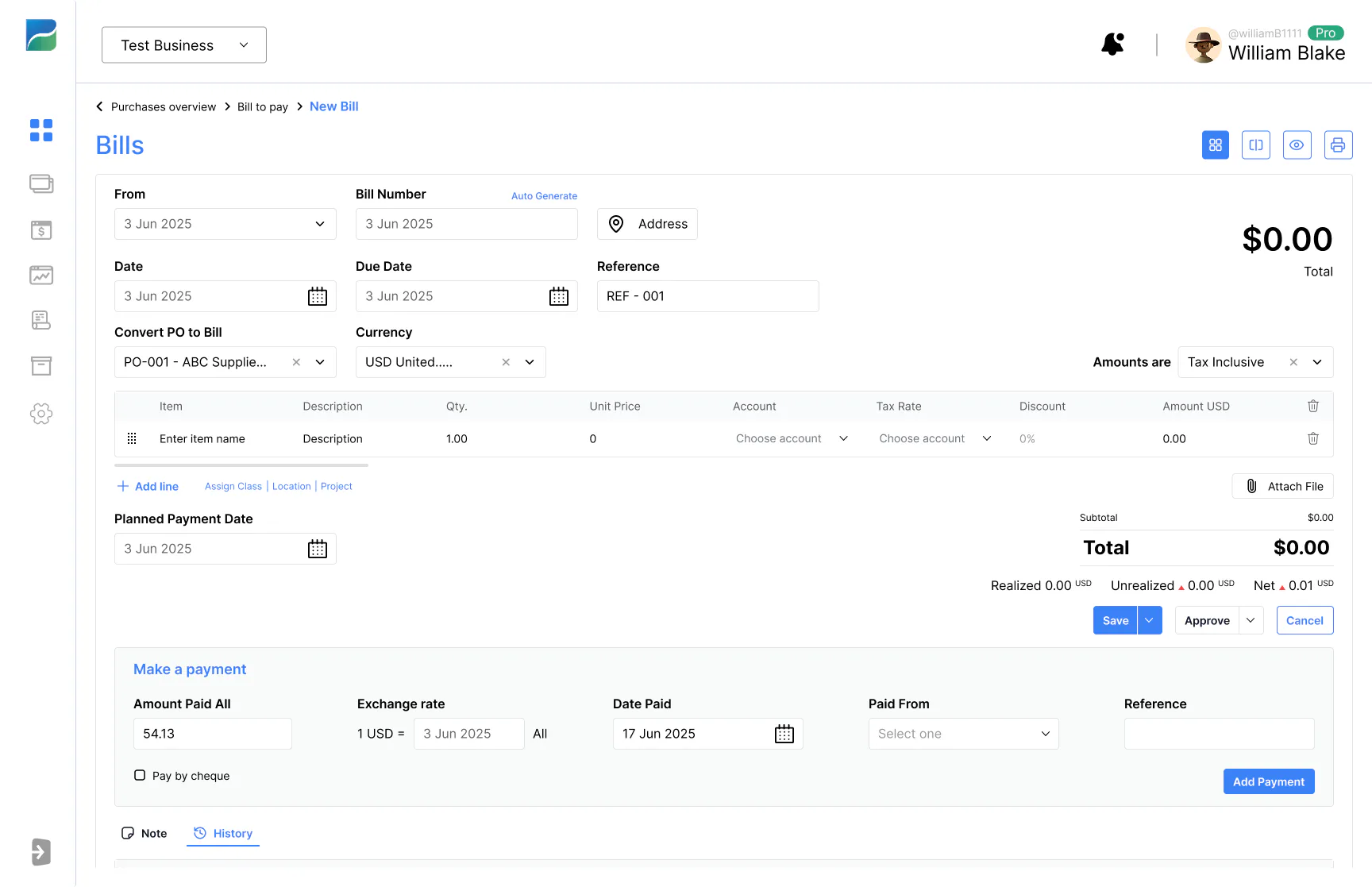Click the Add Payment button
1372x887 pixels.
(1269, 781)
